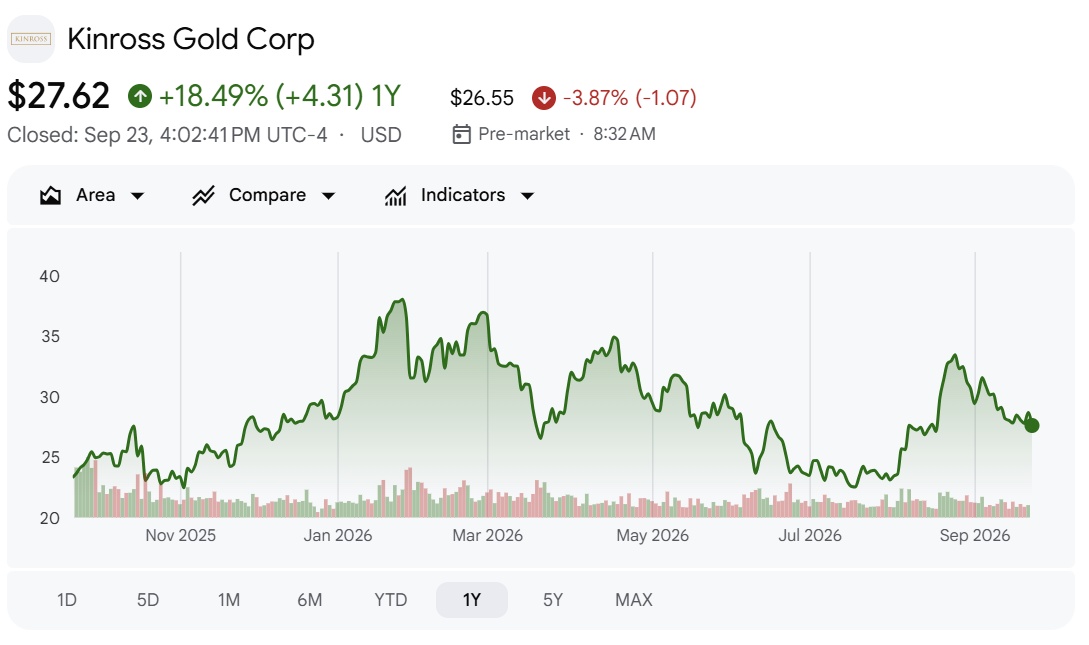
Task: Select the 6M range tab
Action: click(310, 600)
